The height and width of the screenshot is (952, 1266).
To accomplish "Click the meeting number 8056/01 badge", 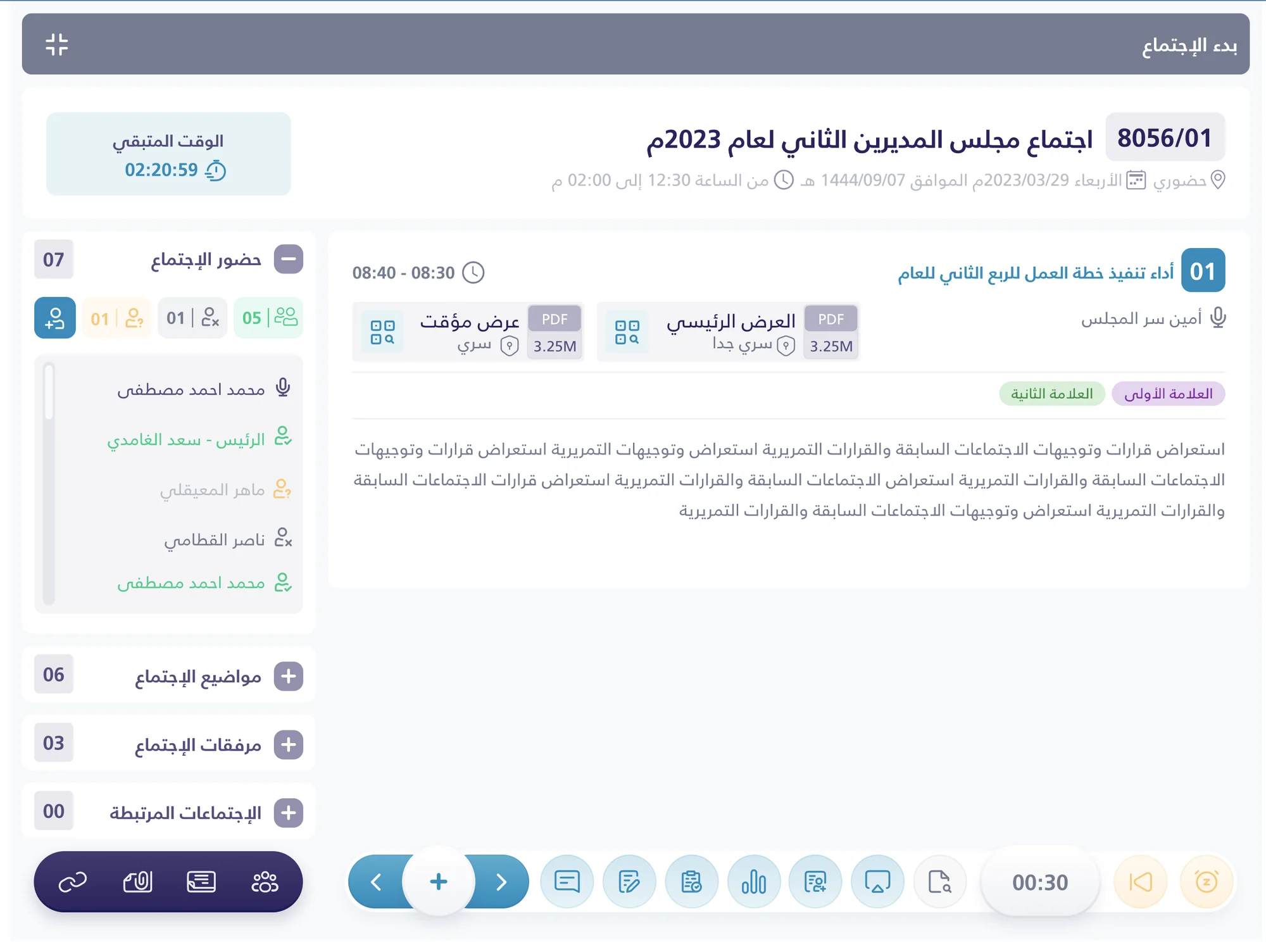I will click(x=1165, y=137).
